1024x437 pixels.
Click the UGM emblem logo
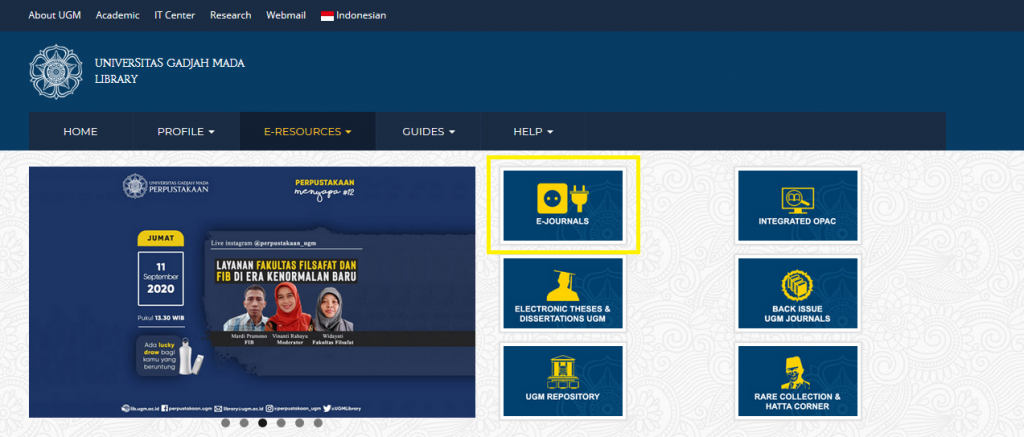click(x=56, y=72)
